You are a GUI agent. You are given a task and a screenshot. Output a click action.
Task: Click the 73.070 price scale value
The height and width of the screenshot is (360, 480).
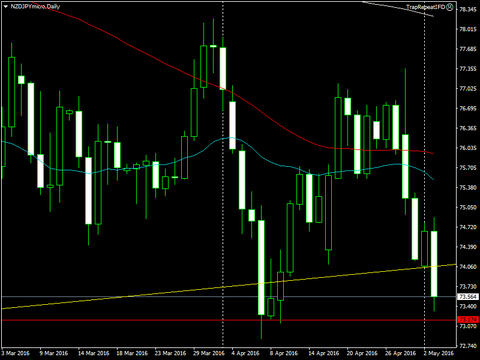(468, 326)
